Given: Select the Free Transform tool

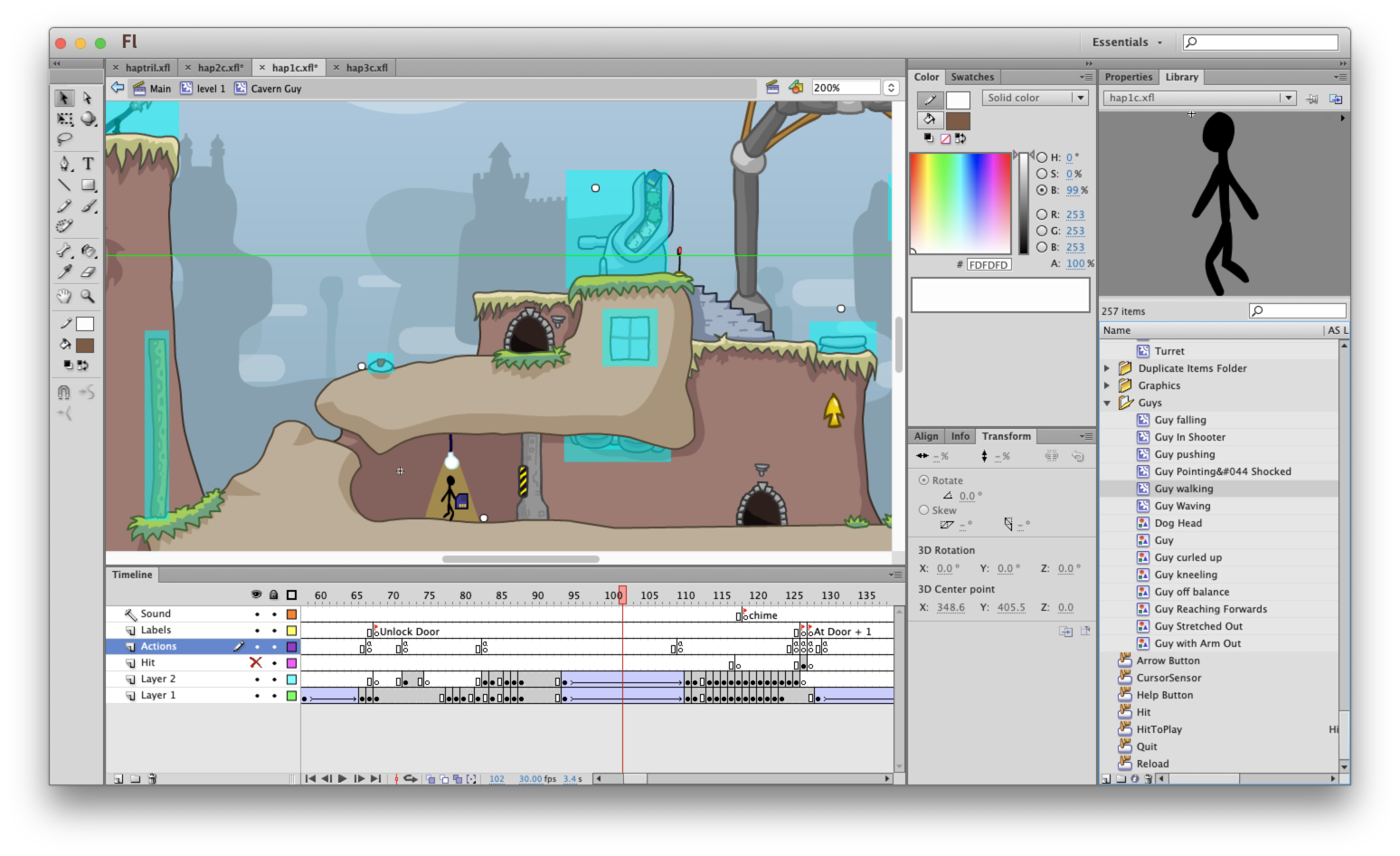Looking at the screenshot, I should point(64,119).
